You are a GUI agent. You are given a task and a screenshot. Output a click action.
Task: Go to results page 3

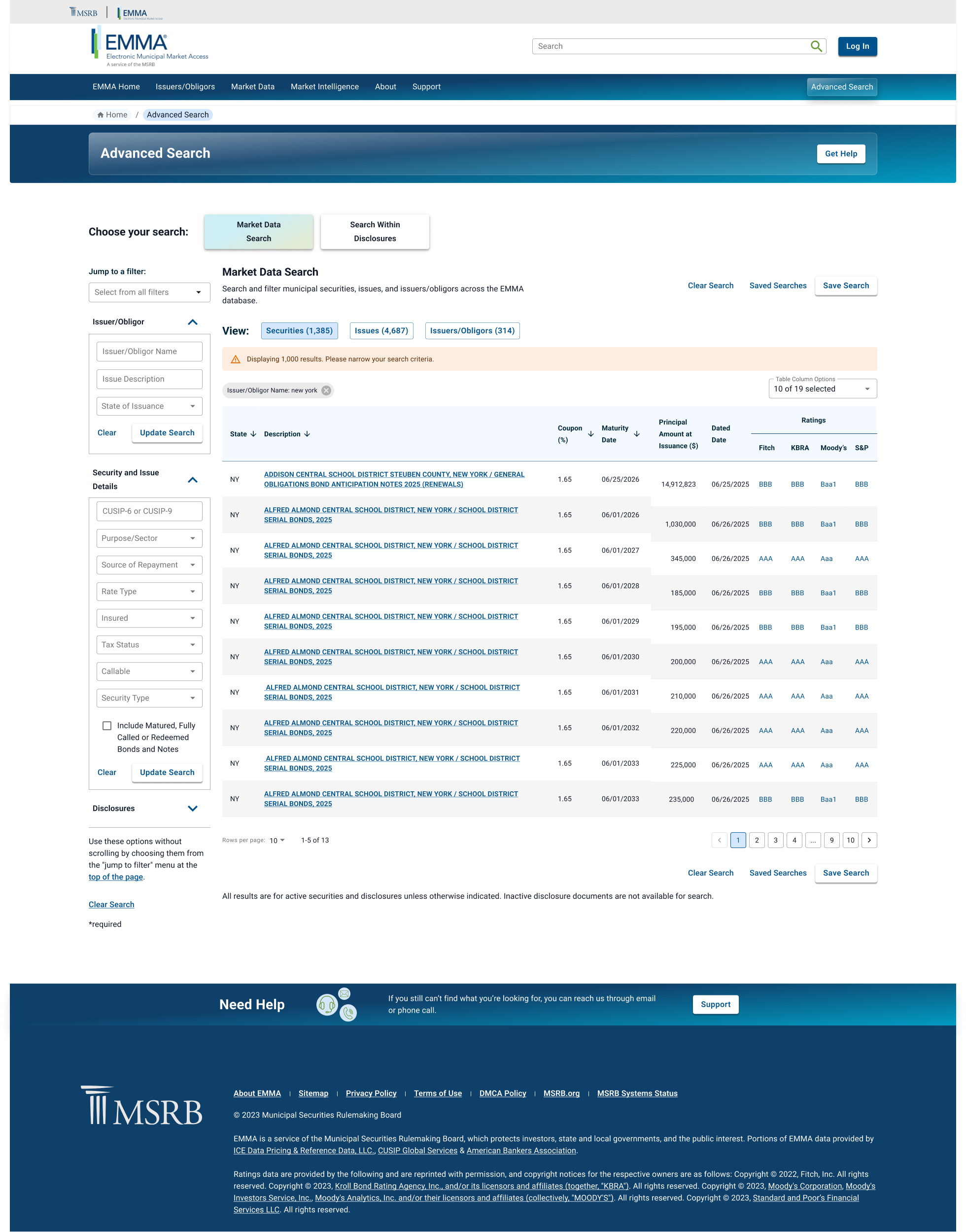775,840
